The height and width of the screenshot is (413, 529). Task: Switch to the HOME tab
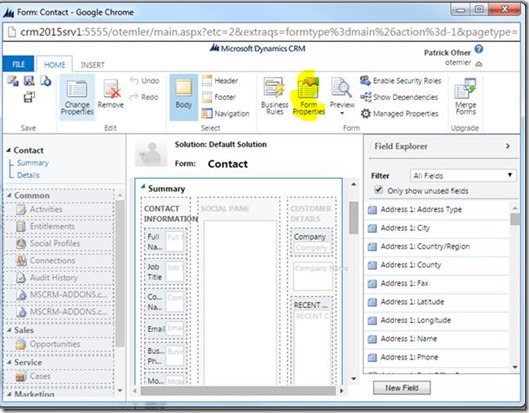(x=54, y=64)
